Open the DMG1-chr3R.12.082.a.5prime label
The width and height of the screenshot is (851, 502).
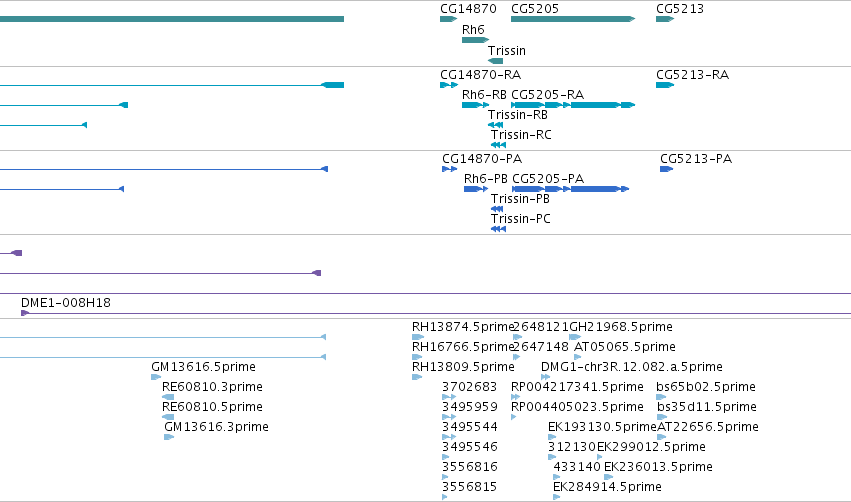click(x=632, y=367)
